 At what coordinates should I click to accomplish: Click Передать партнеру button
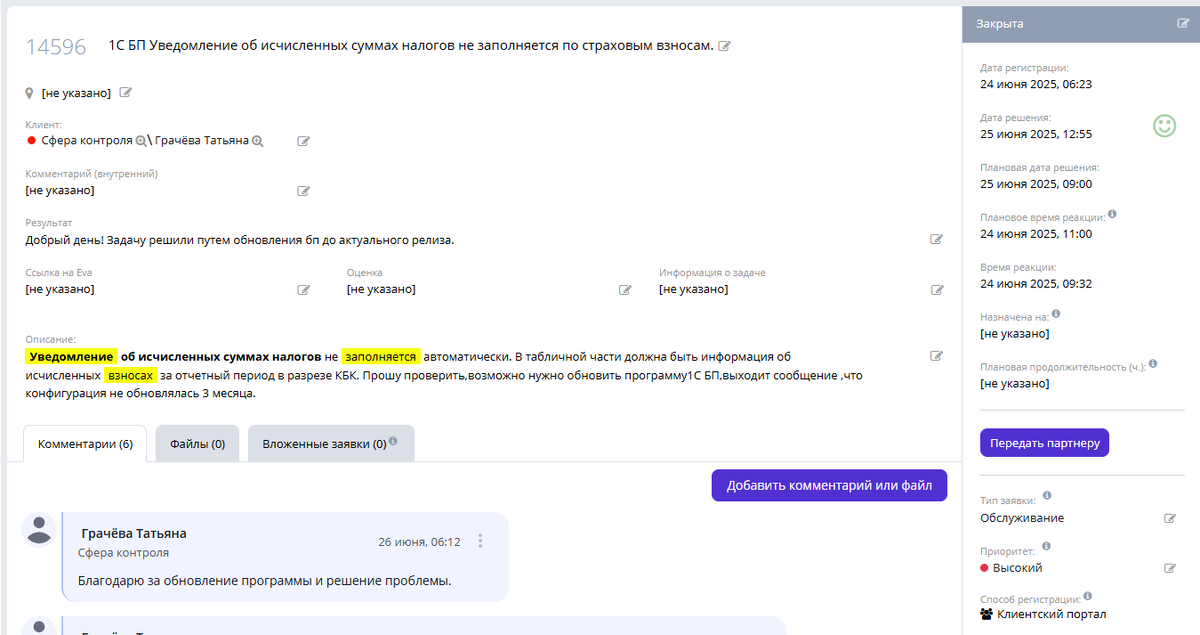tap(1044, 443)
